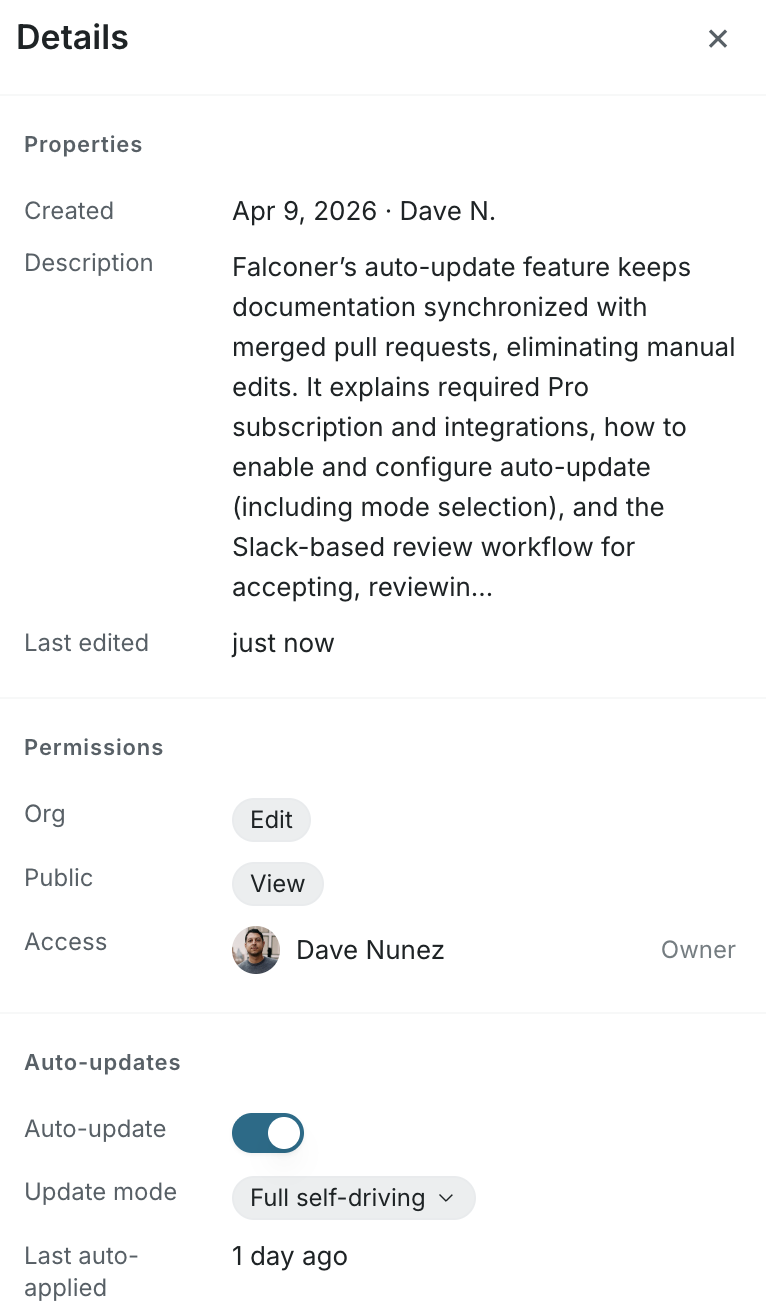Viewport: 766px width, 1316px height.
Task: Close the Details panel with X icon
Action: [718, 39]
